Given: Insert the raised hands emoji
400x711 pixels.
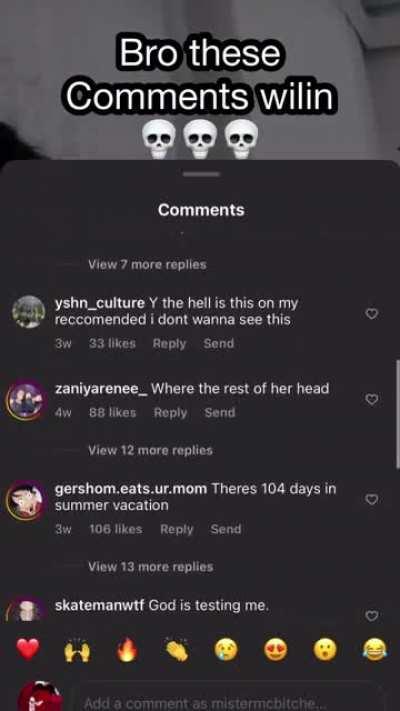Looking at the screenshot, I should click(77, 651).
